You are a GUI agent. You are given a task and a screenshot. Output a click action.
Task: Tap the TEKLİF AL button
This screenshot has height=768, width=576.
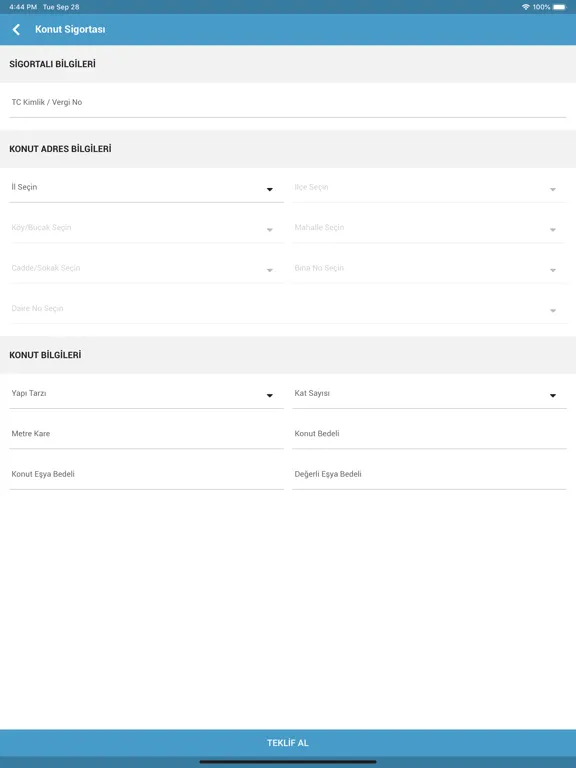(x=288, y=743)
